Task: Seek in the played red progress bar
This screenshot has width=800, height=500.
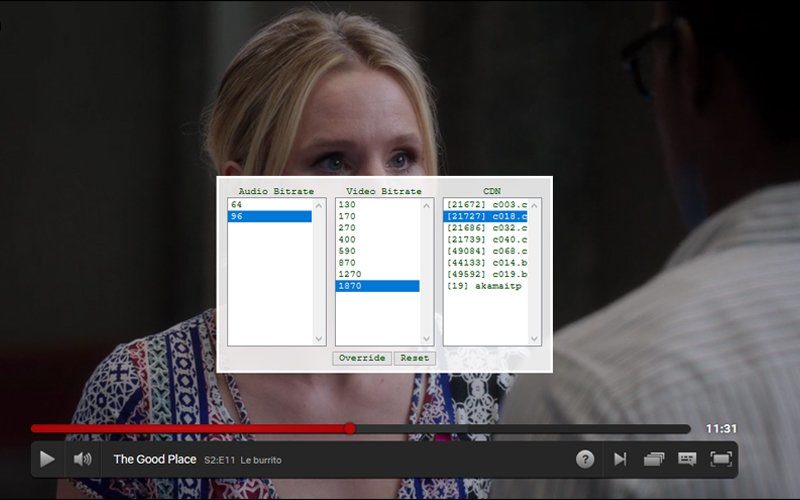Action: (x=187, y=429)
